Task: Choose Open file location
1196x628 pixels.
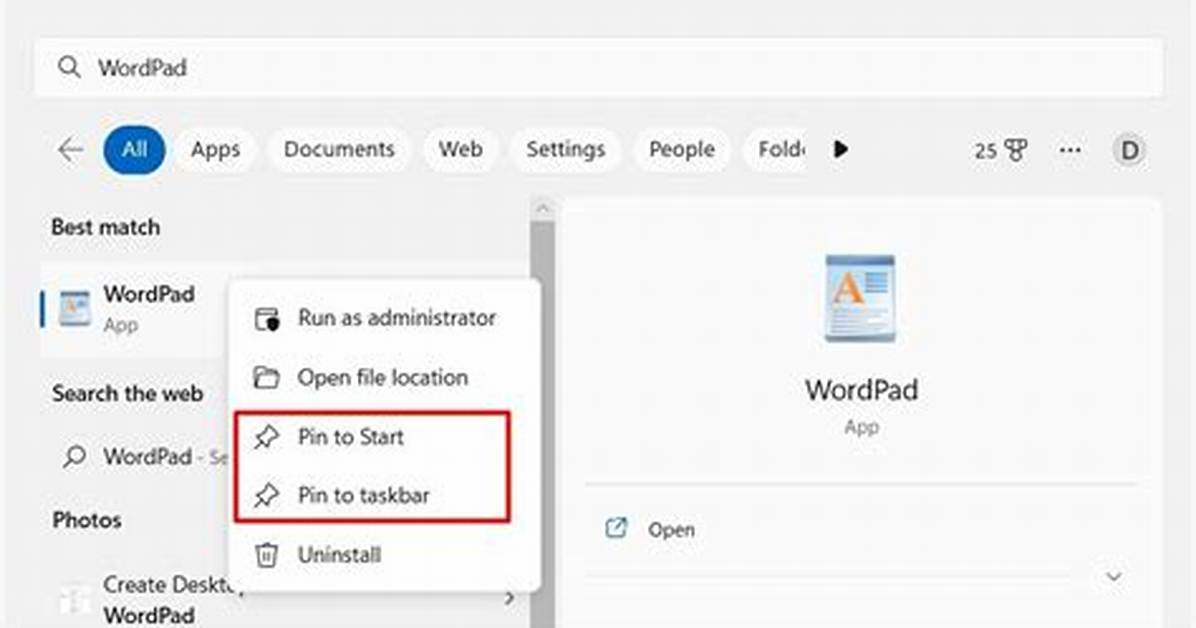Action: click(386, 378)
